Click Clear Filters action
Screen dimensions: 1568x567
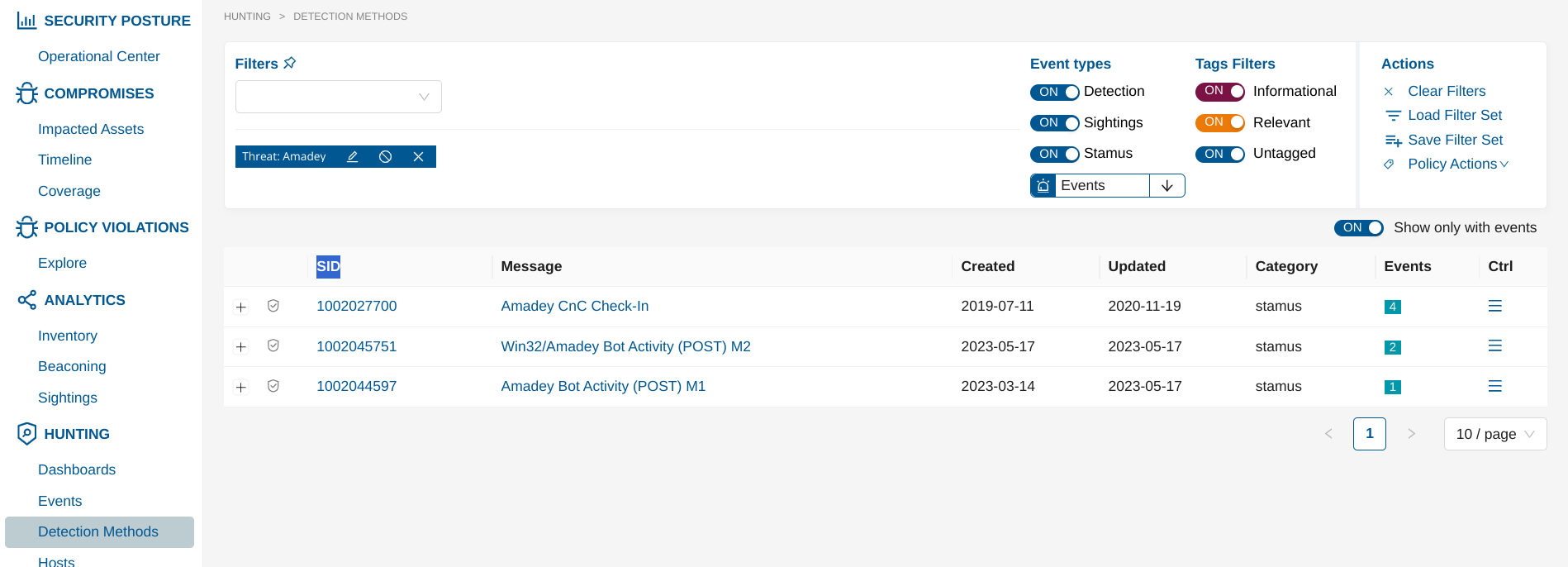coord(1446,92)
